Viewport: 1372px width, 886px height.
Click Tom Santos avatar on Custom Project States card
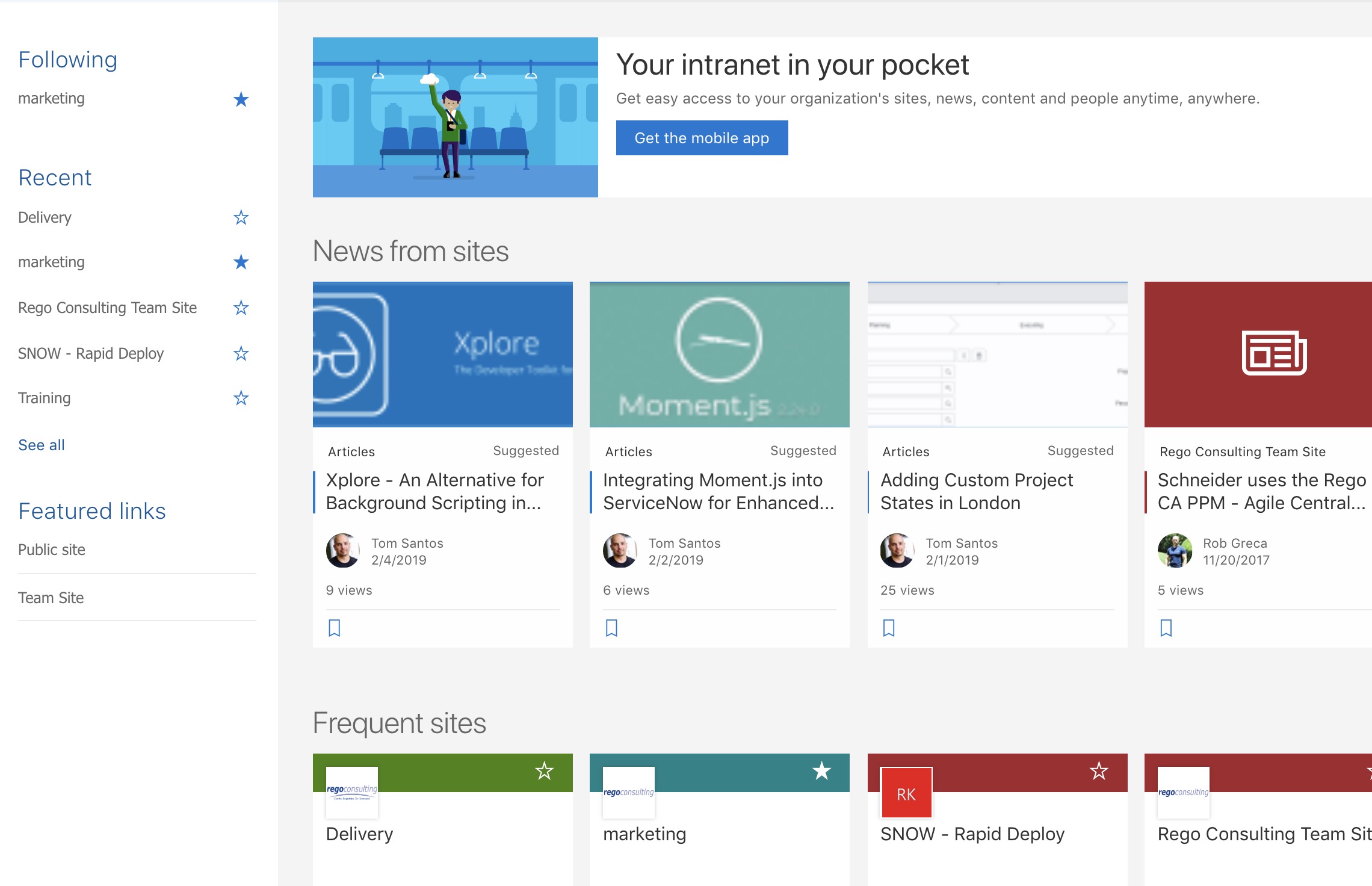(x=897, y=551)
